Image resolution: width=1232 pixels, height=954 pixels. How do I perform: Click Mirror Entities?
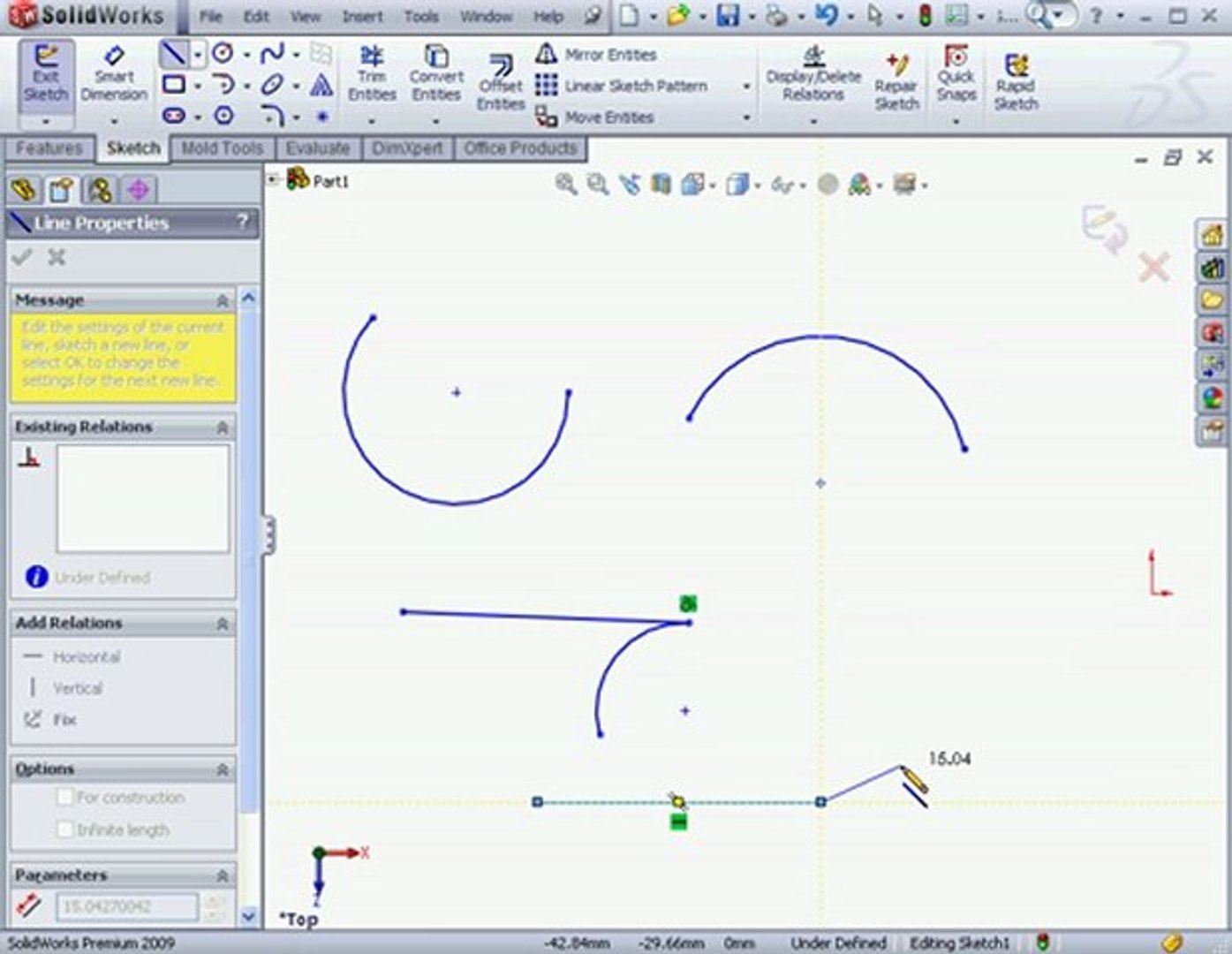[596, 54]
